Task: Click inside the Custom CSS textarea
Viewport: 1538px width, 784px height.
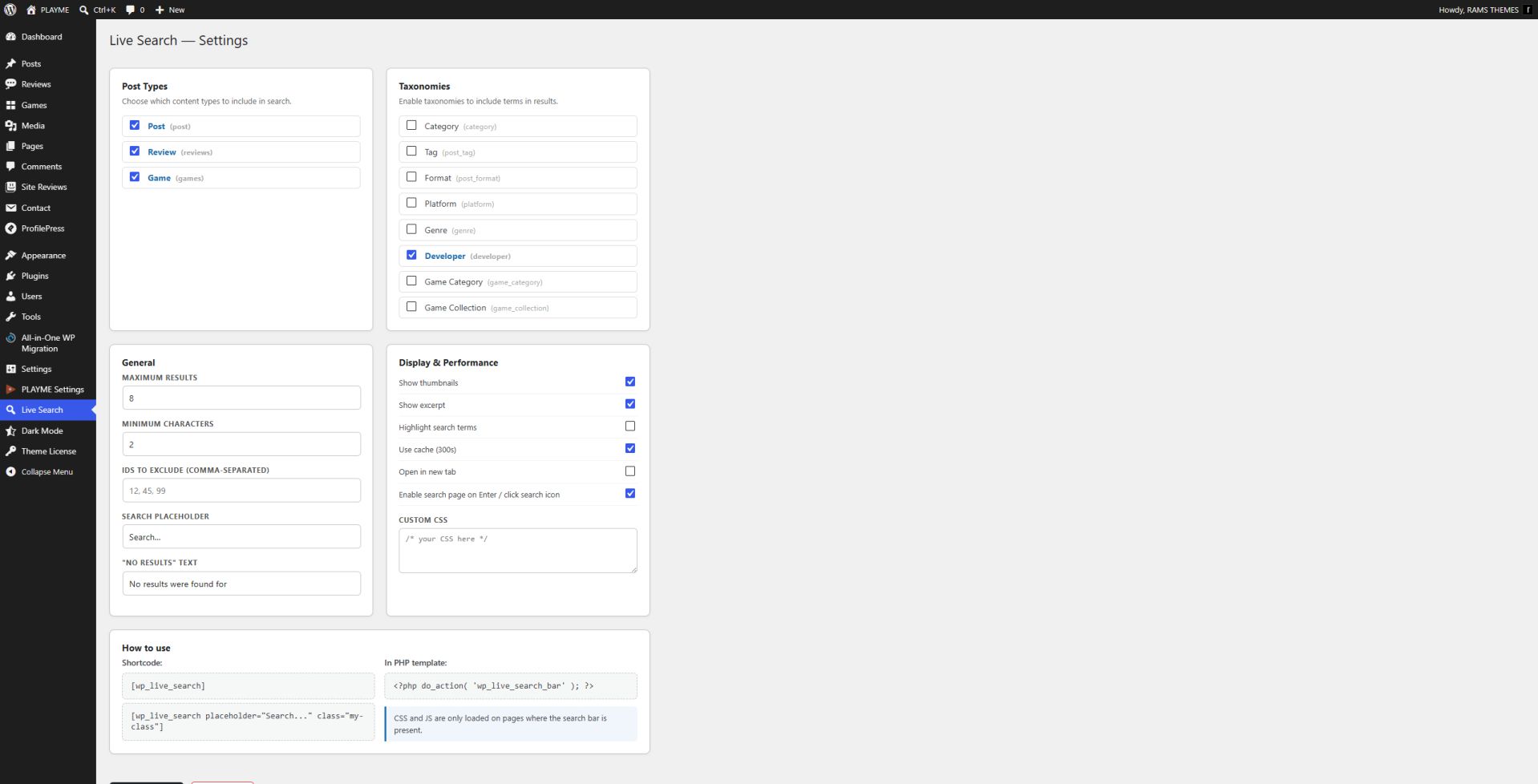Action: coord(518,551)
